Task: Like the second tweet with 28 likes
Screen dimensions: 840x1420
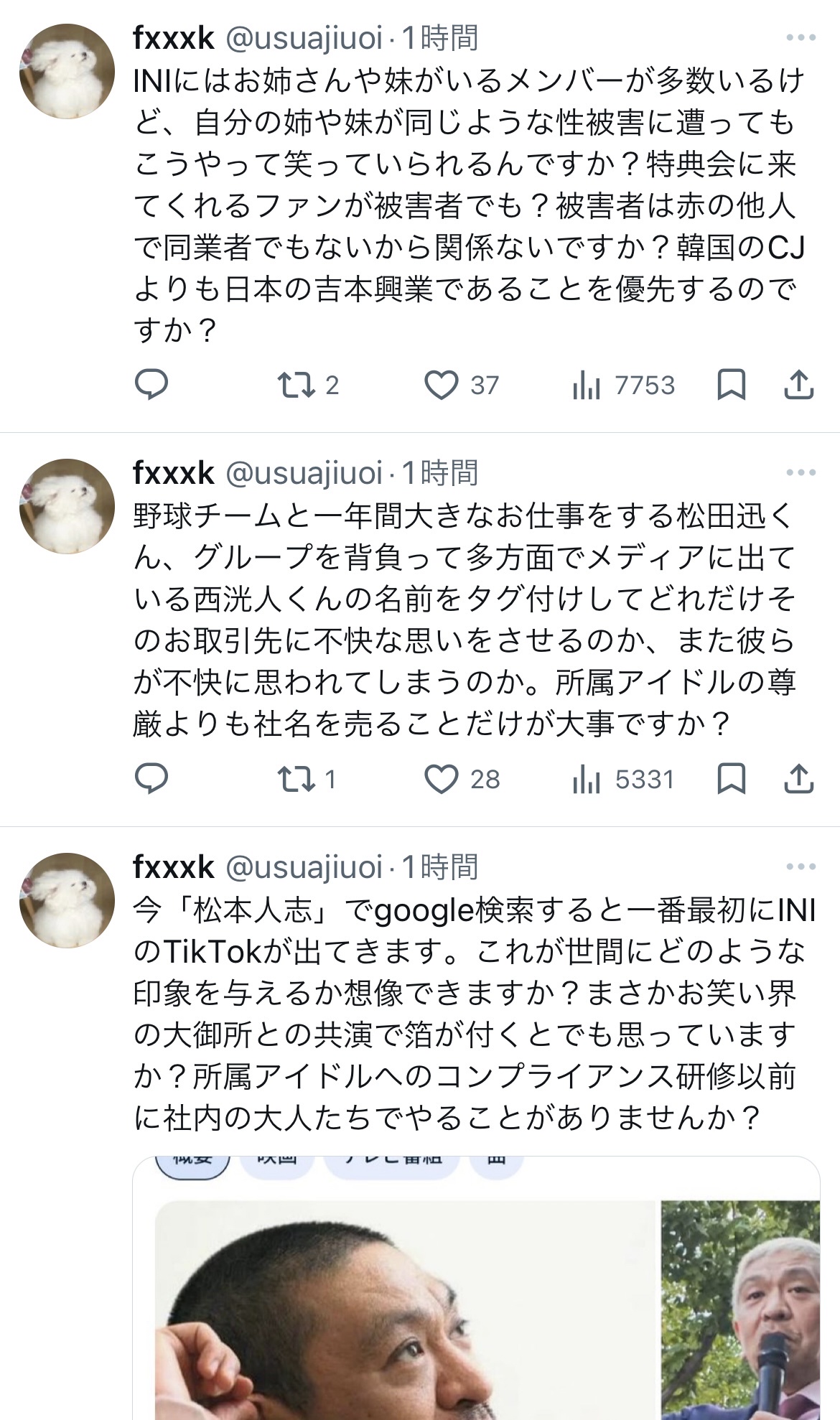Action: [x=442, y=778]
